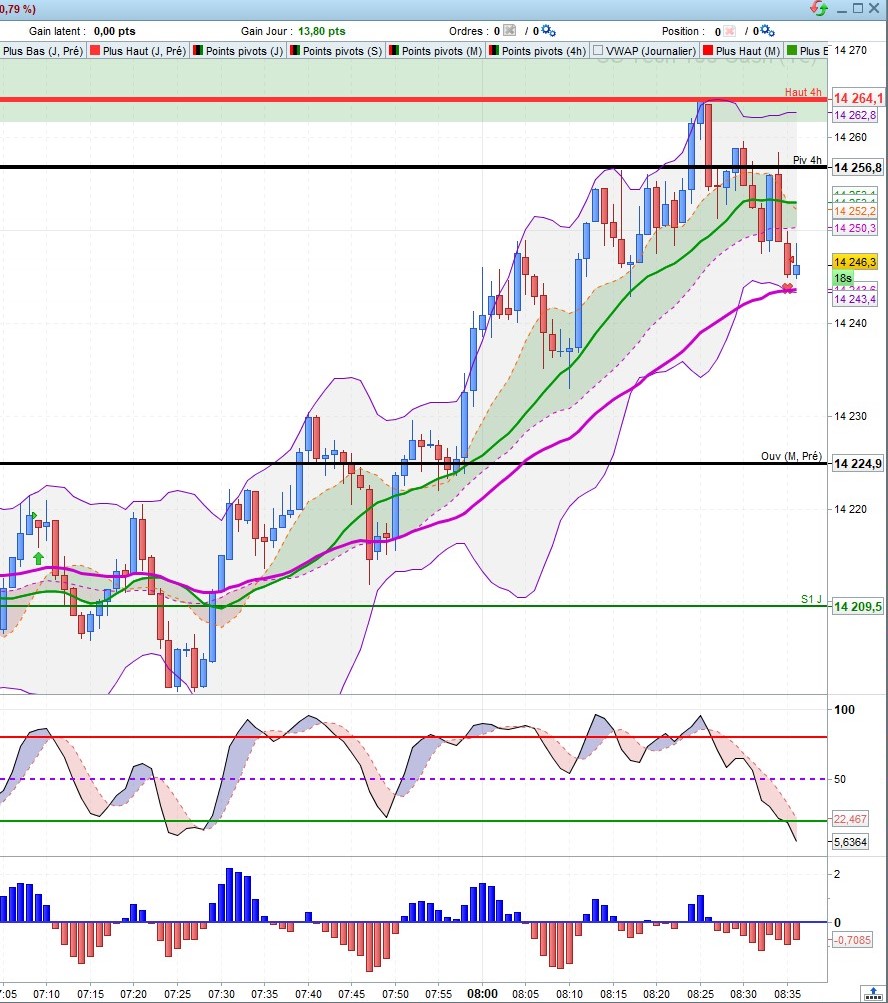Open the Plus Haut (J, Pré) indicator tab

click(138, 51)
